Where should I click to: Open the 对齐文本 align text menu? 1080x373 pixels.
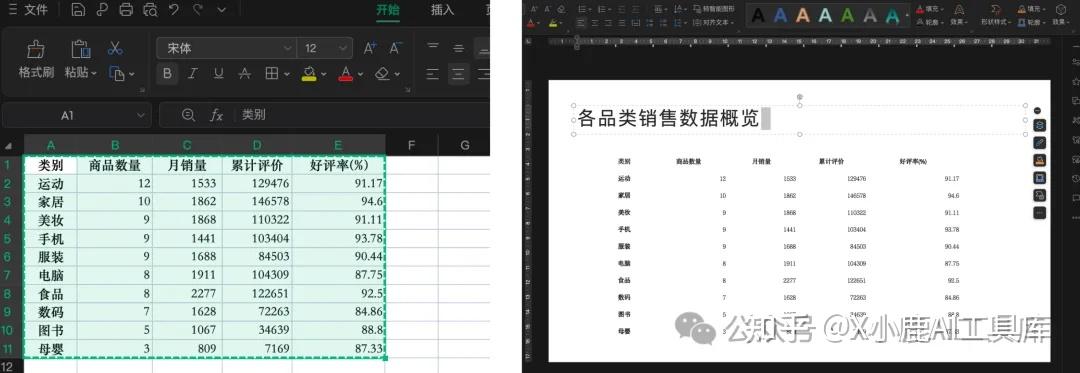coord(714,23)
